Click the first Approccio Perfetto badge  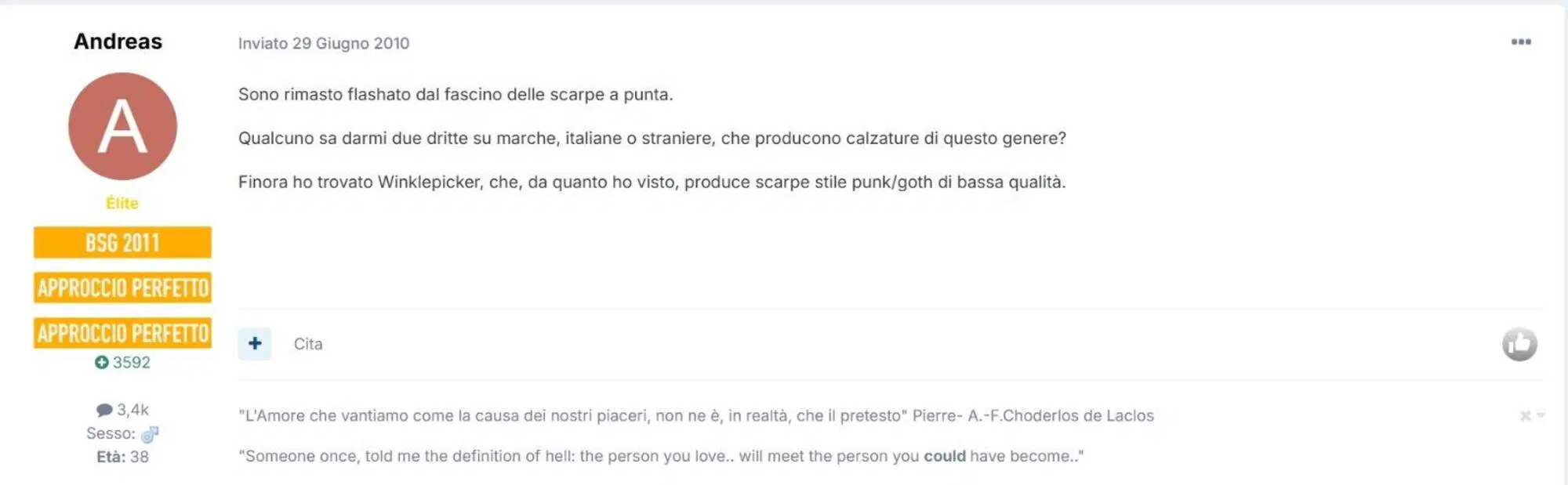[122, 288]
